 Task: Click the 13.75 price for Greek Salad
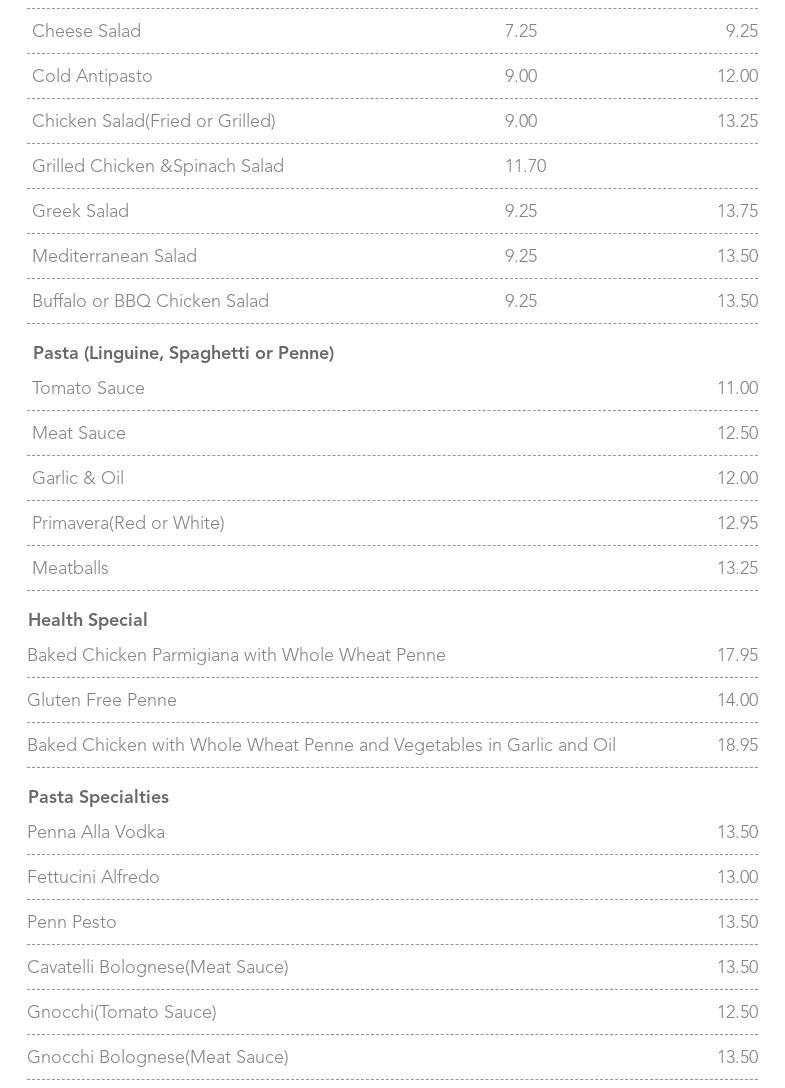pos(737,211)
